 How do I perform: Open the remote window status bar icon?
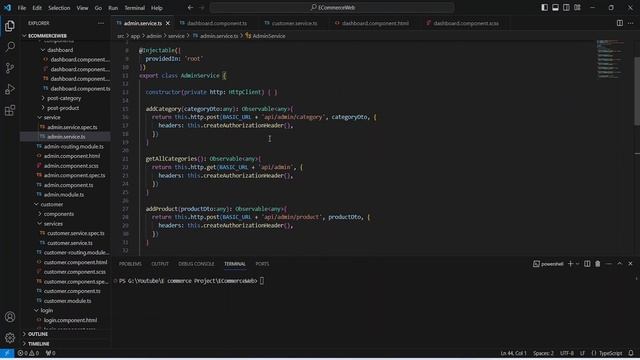7,353
